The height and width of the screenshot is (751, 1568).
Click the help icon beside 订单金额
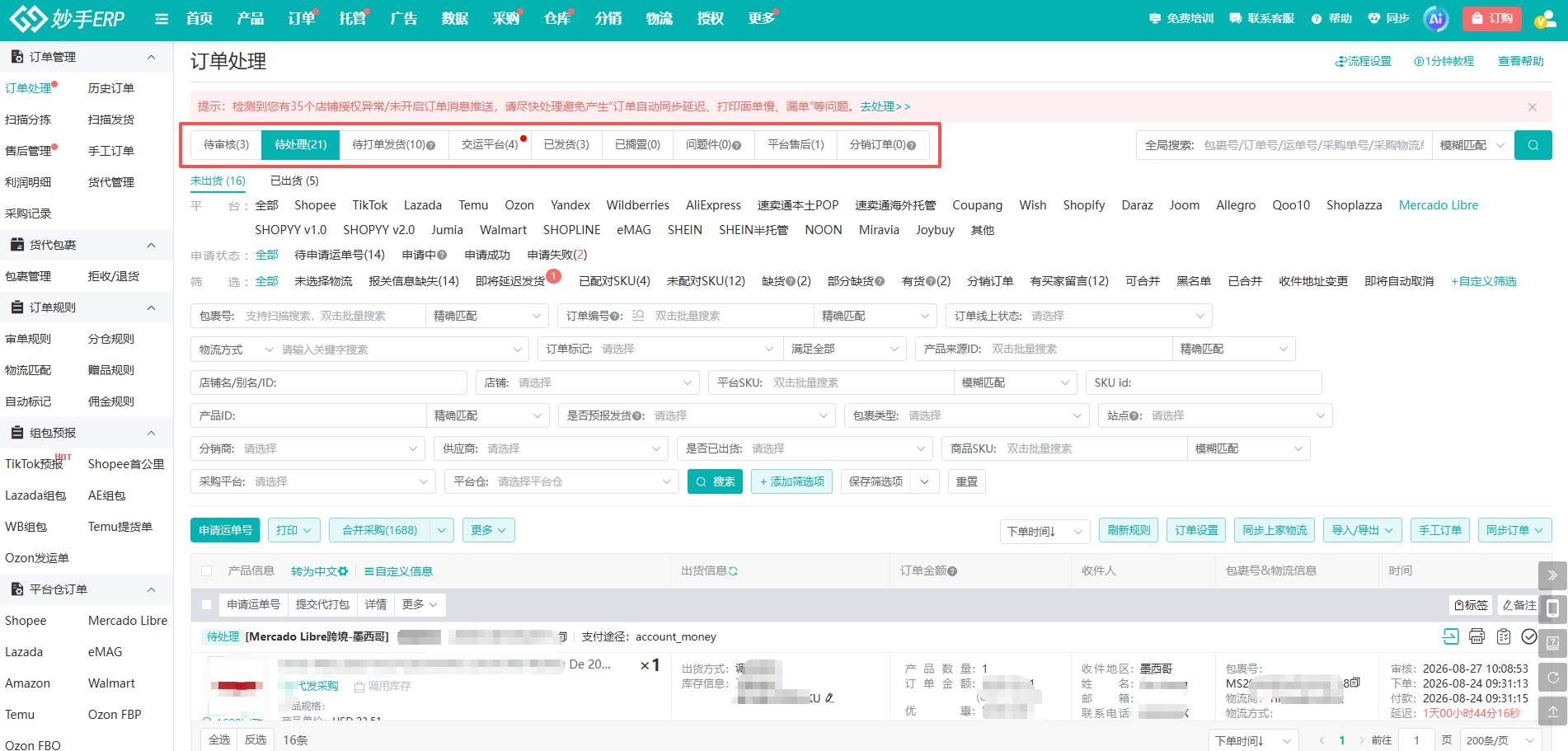pyautogui.click(x=952, y=571)
